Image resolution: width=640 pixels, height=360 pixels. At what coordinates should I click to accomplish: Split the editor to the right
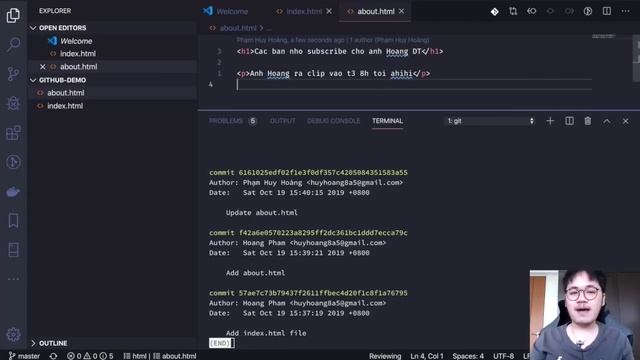pyautogui.click(x=607, y=11)
